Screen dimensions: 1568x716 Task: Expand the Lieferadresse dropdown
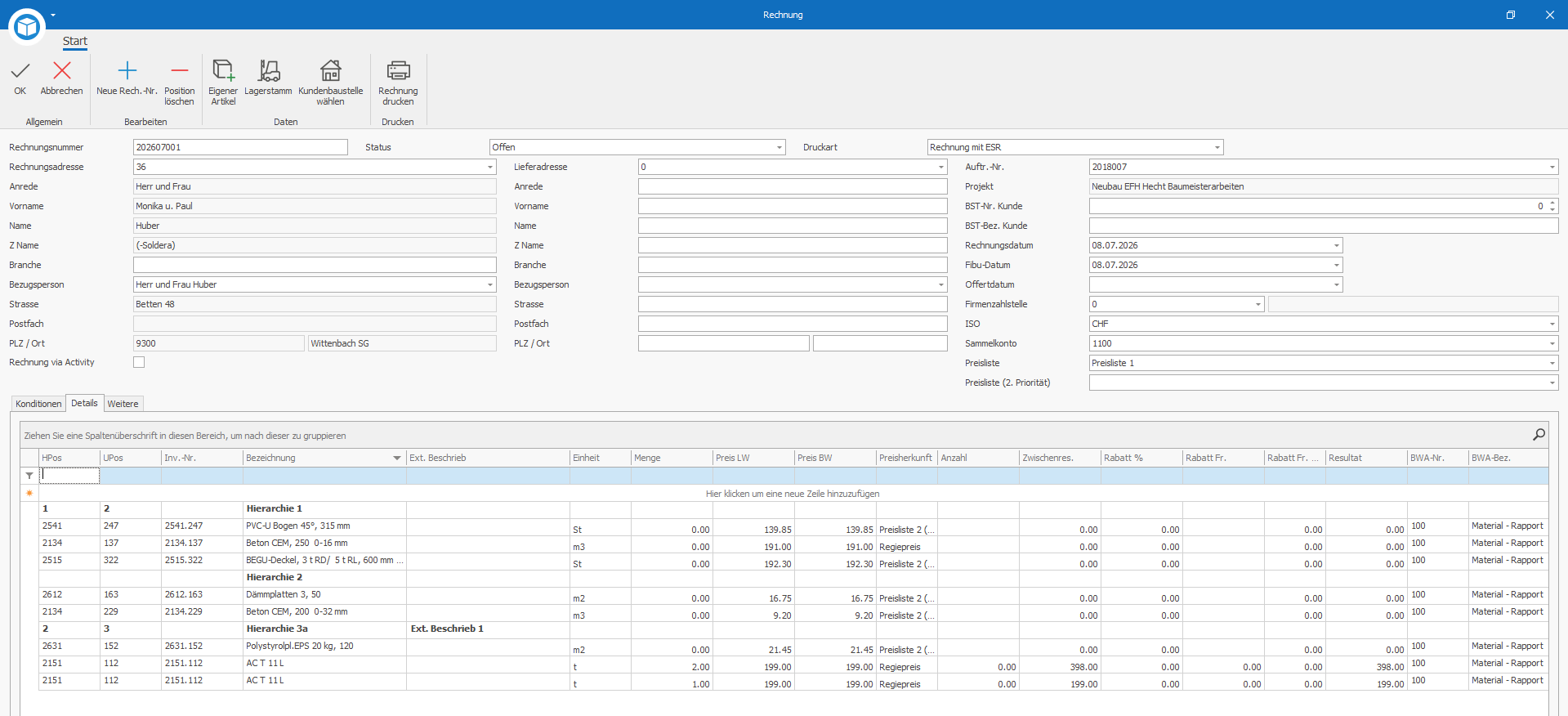point(941,167)
